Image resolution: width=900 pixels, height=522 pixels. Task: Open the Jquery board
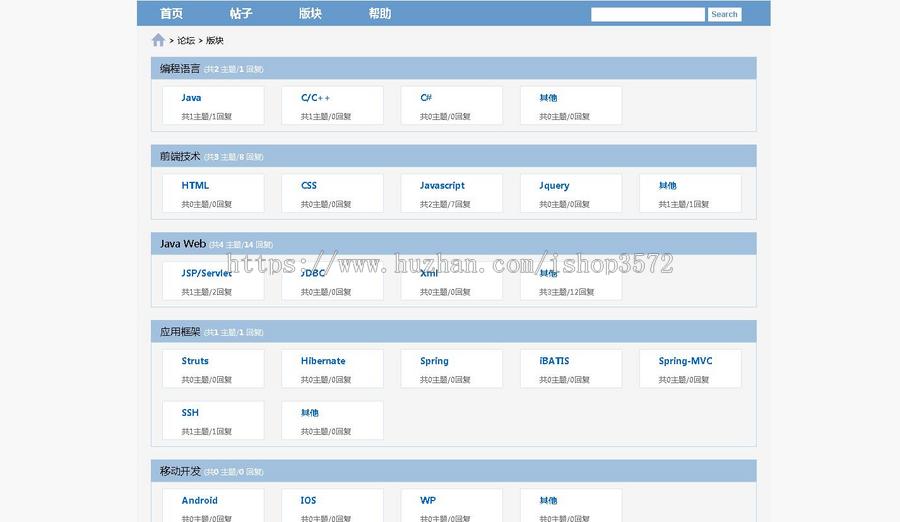click(x=554, y=185)
